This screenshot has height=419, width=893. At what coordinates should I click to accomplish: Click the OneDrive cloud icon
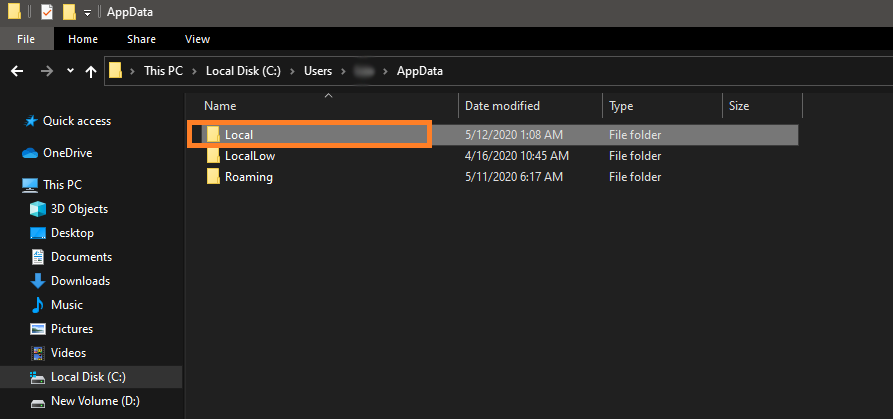coord(30,153)
